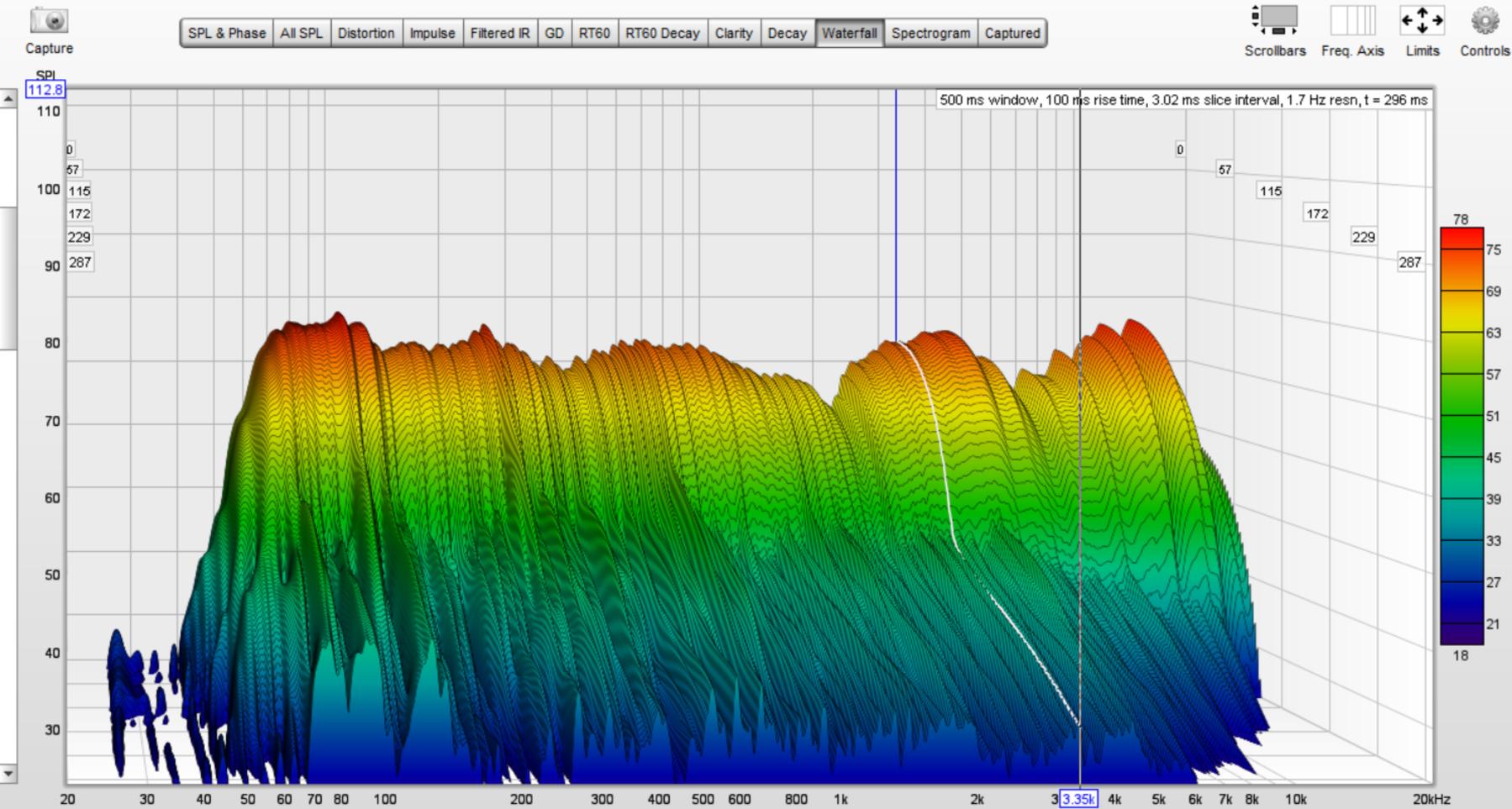Switch to the SPL & Phase tab
The image size is (1512, 809).
pyautogui.click(x=226, y=34)
